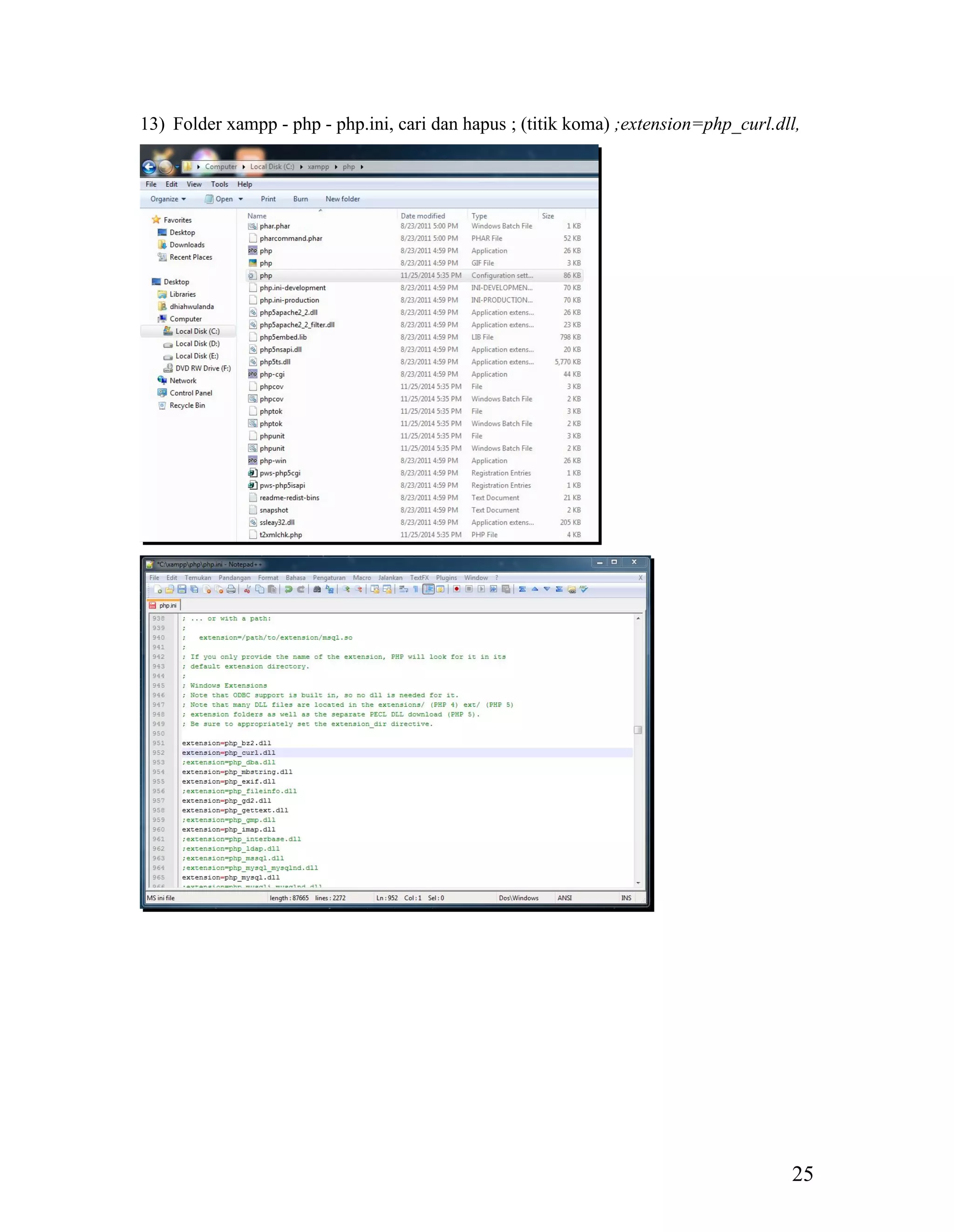The width and height of the screenshot is (954, 1232).
Task: Click xampp in the Explorer address bar
Action: coord(318,167)
